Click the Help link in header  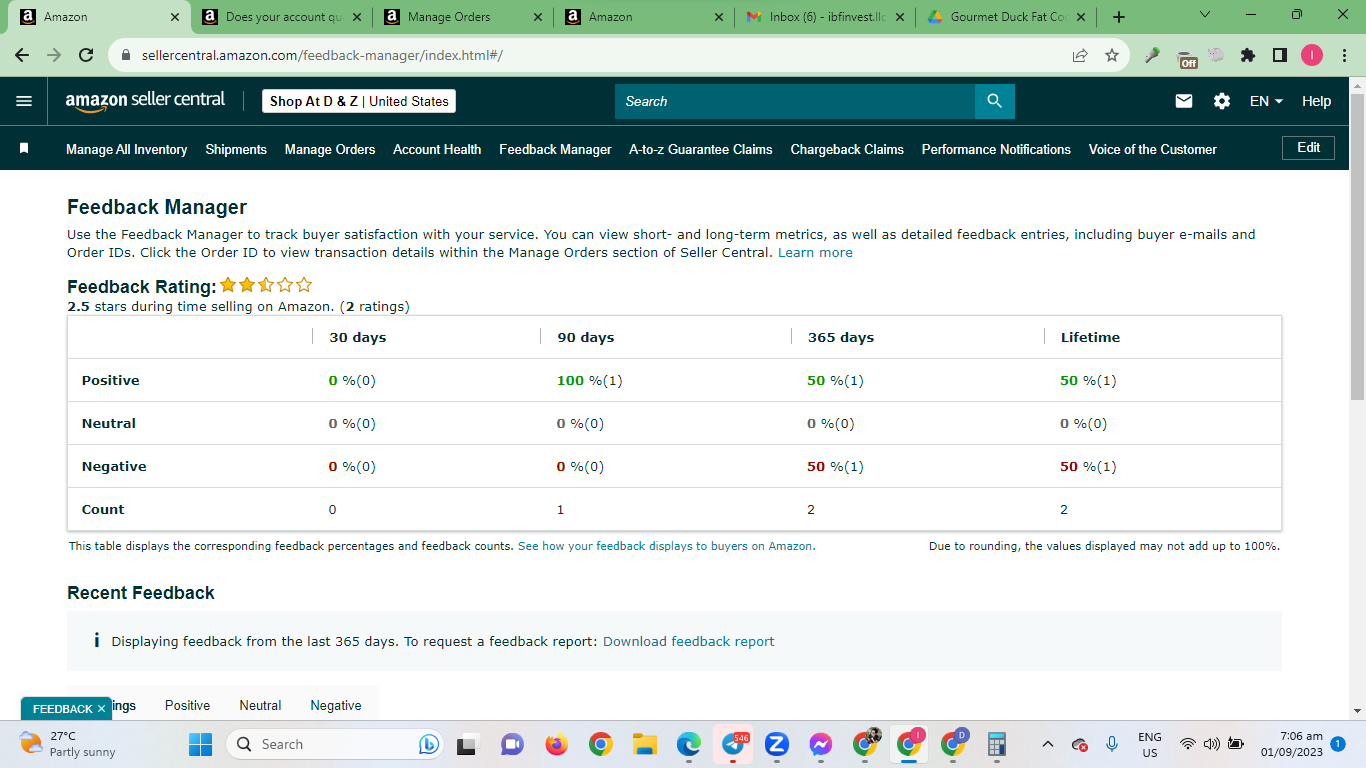point(1316,101)
